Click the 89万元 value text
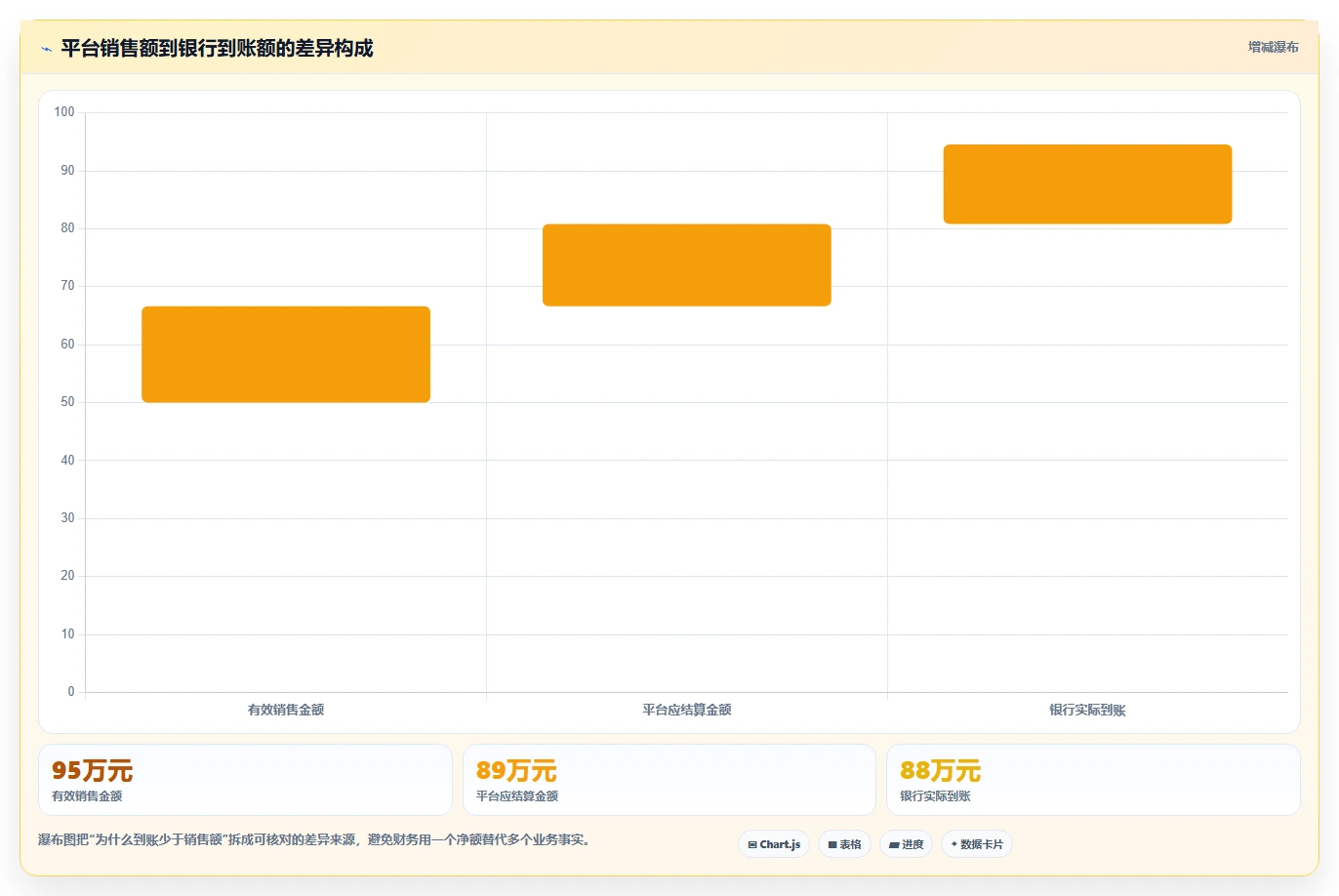This screenshot has height=896, width=1339. click(x=516, y=771)
